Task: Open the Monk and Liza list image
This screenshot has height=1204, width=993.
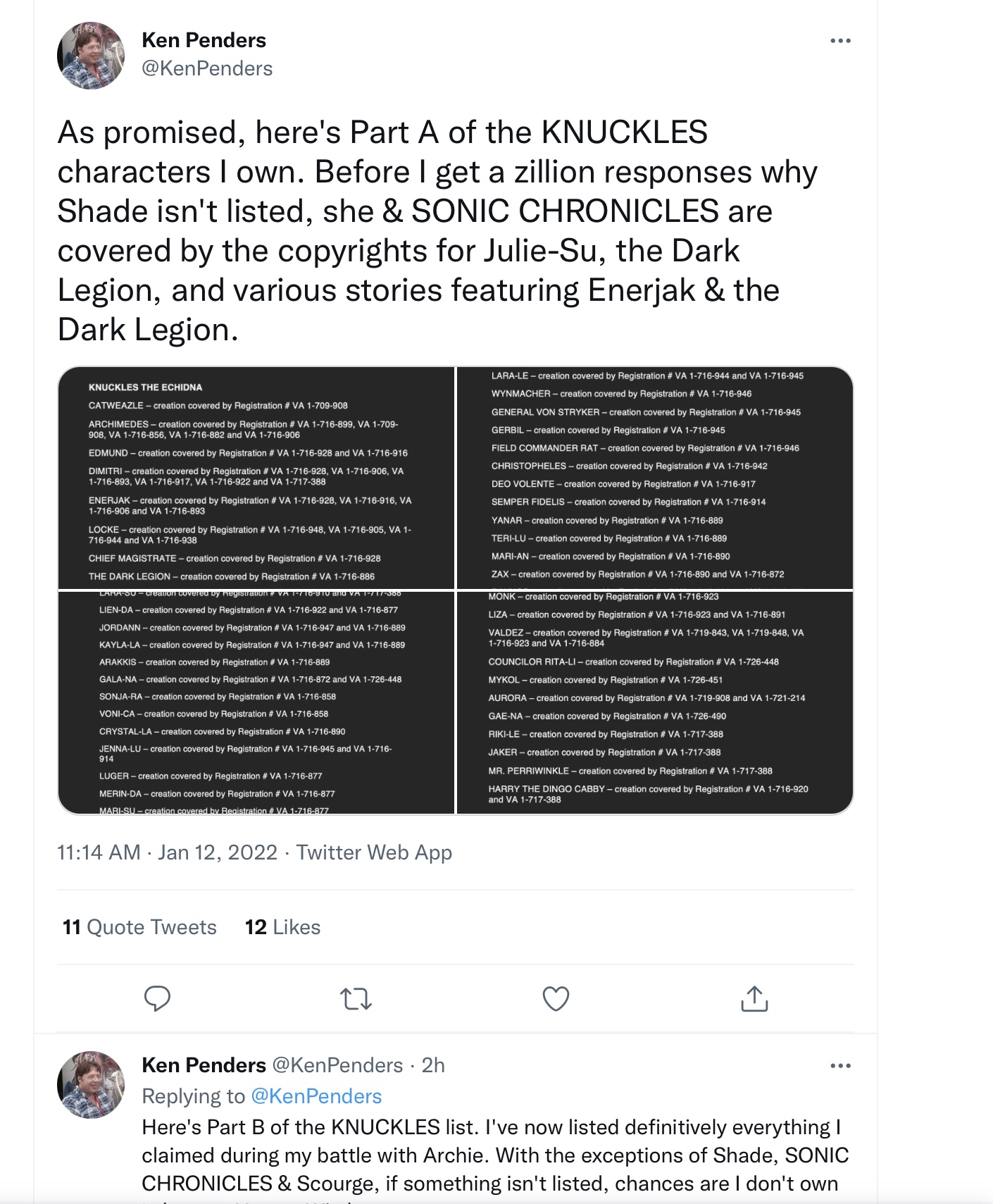Action: (655, 702)
